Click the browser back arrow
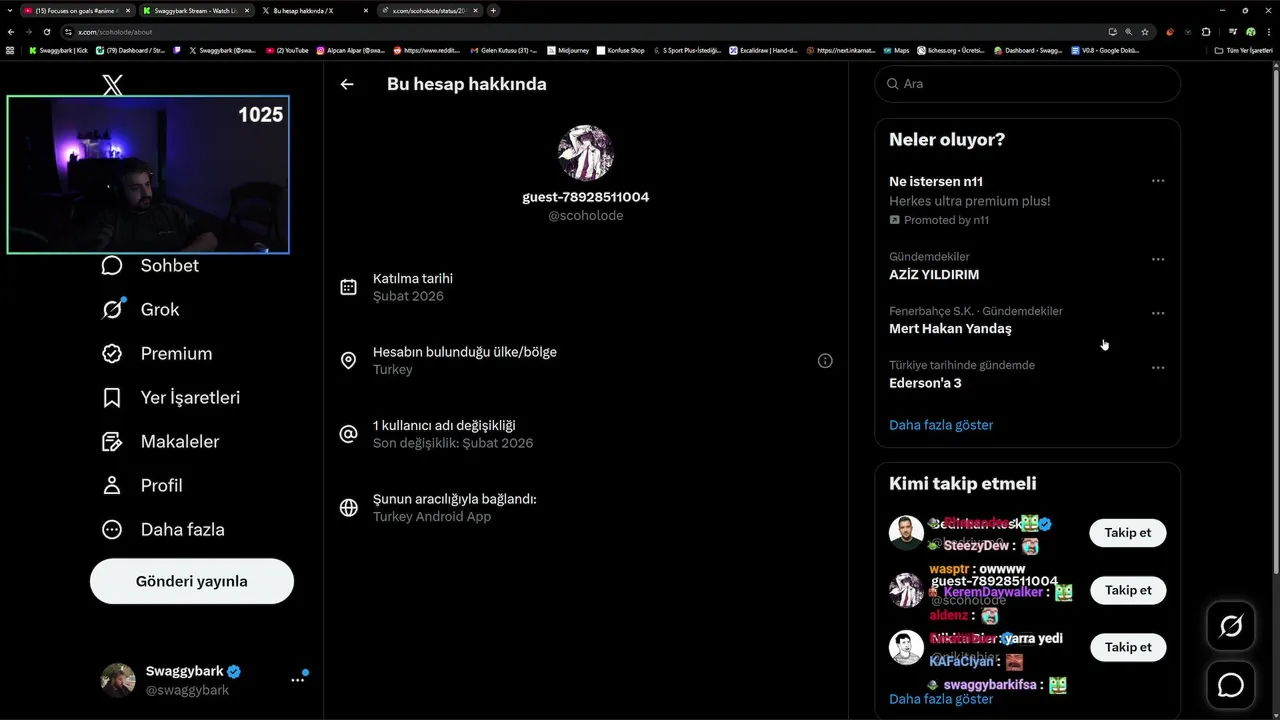The image size is (1280, 720). (x=10, y=31)
